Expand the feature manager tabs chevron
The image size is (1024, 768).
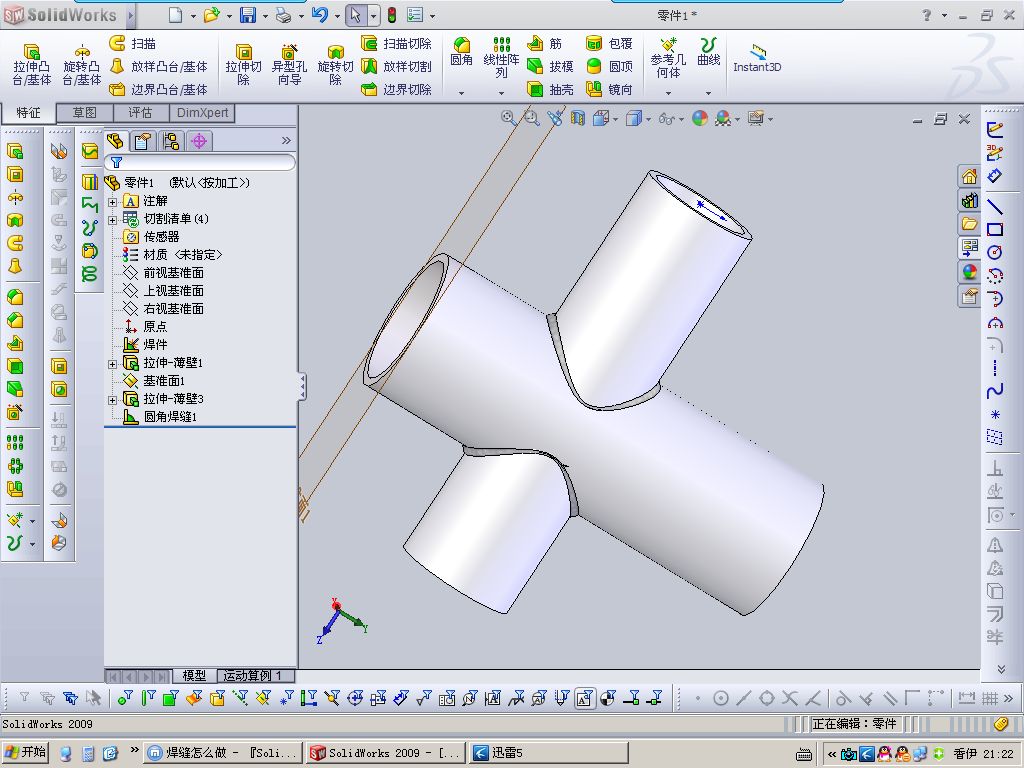coord(286,140)
